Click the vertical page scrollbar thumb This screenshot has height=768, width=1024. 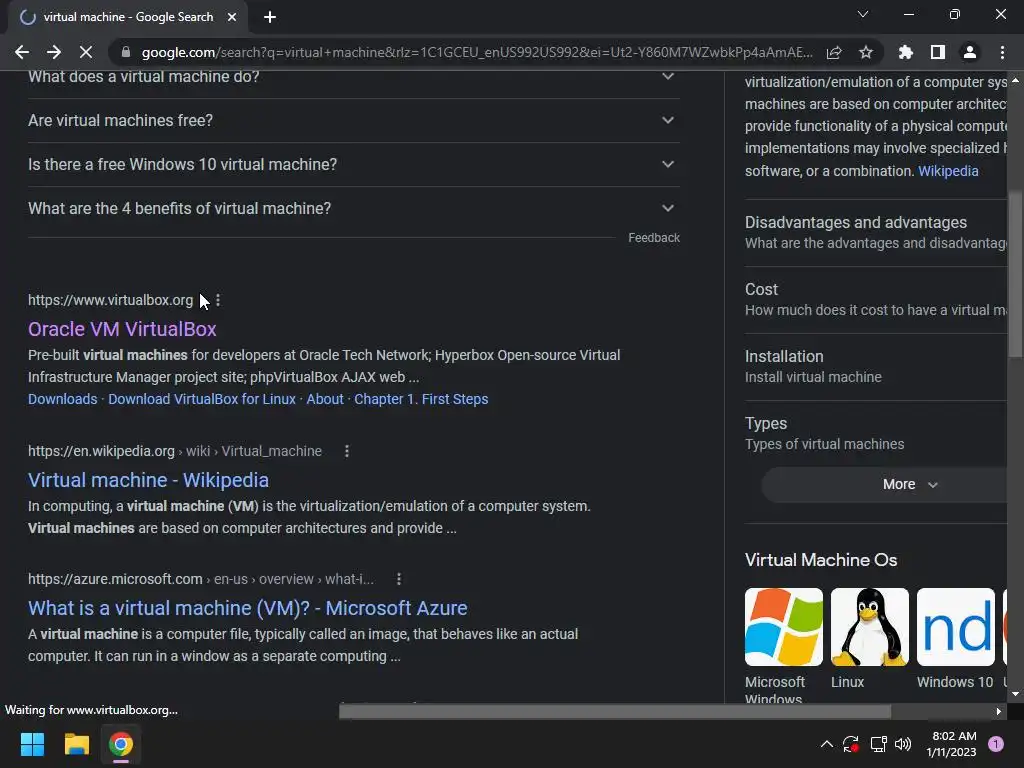(1015, 274)
